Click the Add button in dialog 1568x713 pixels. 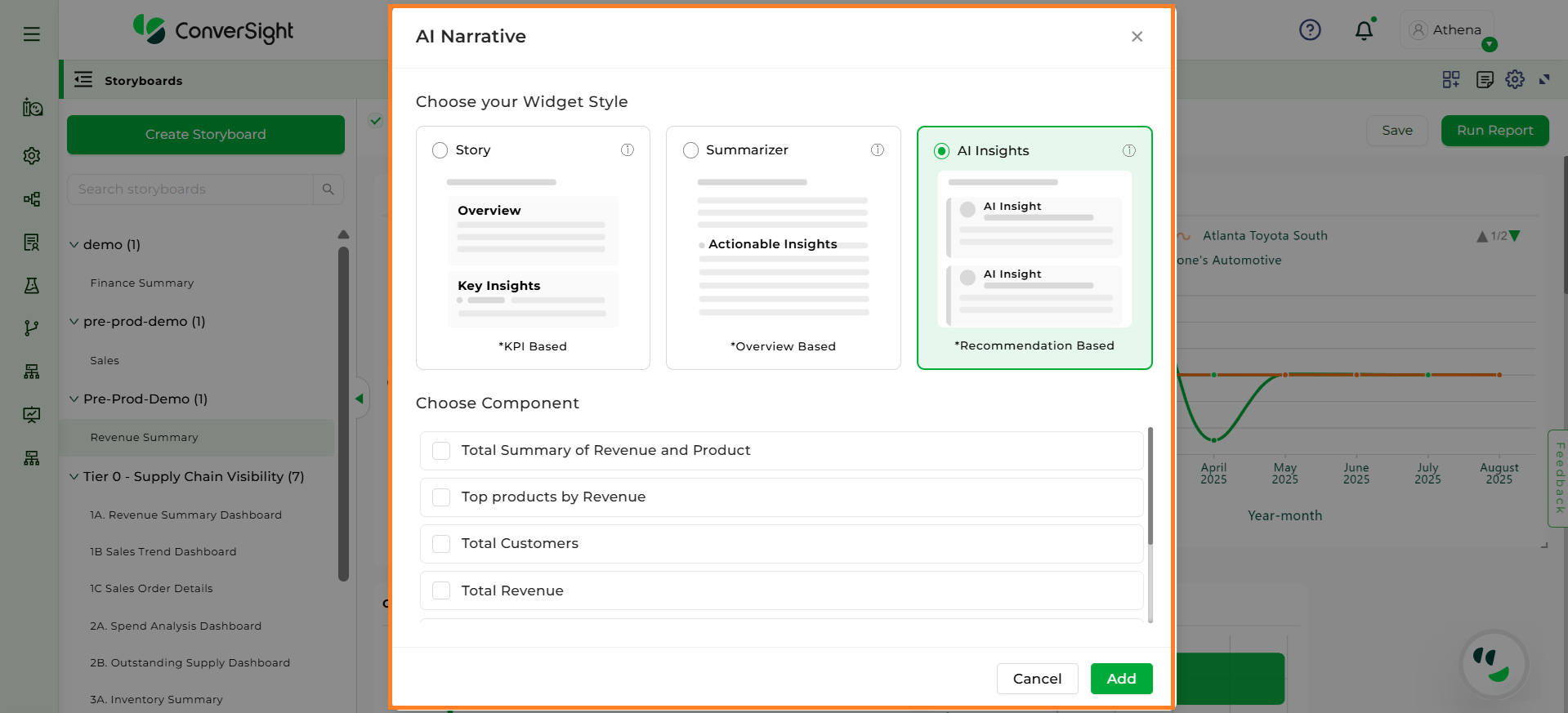pyautogui.click(x=1121, y=679)
